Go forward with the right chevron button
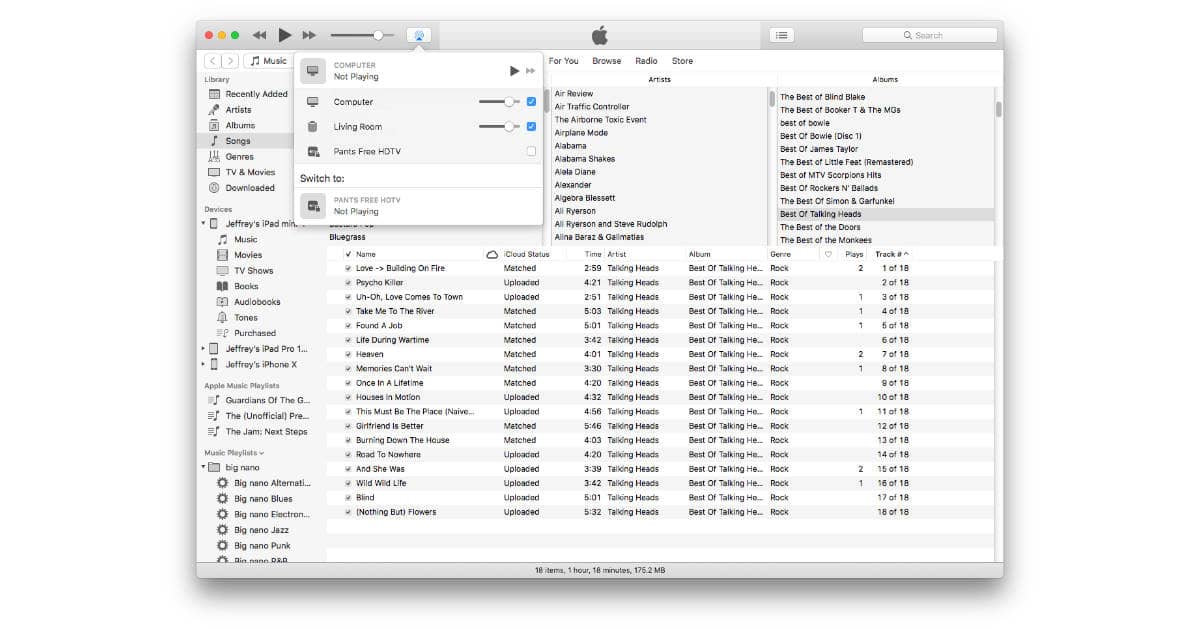Screen dimensions: 1200x630 [230, 61]
